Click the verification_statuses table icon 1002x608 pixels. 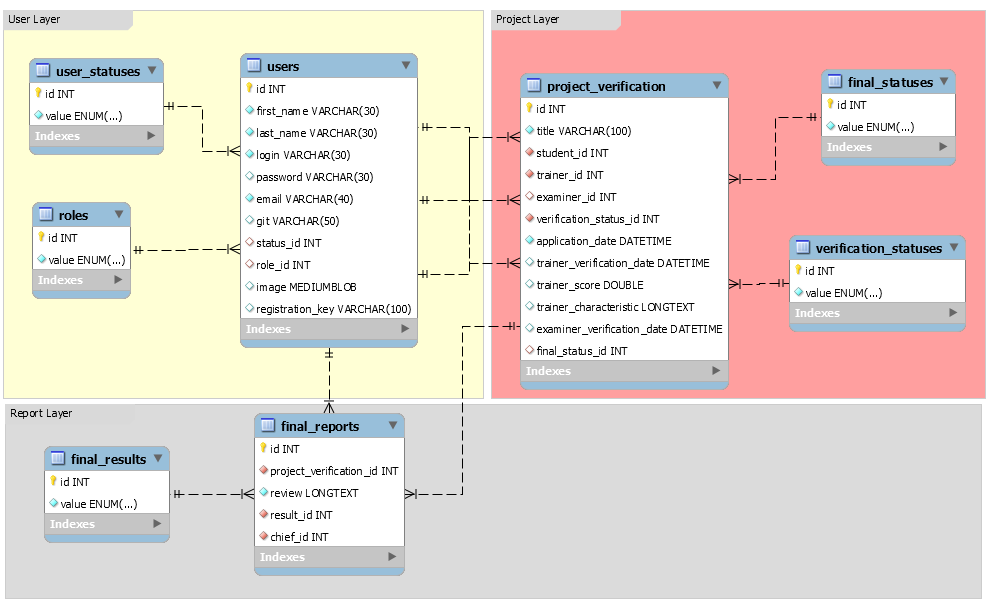click(x=803, y=247)
